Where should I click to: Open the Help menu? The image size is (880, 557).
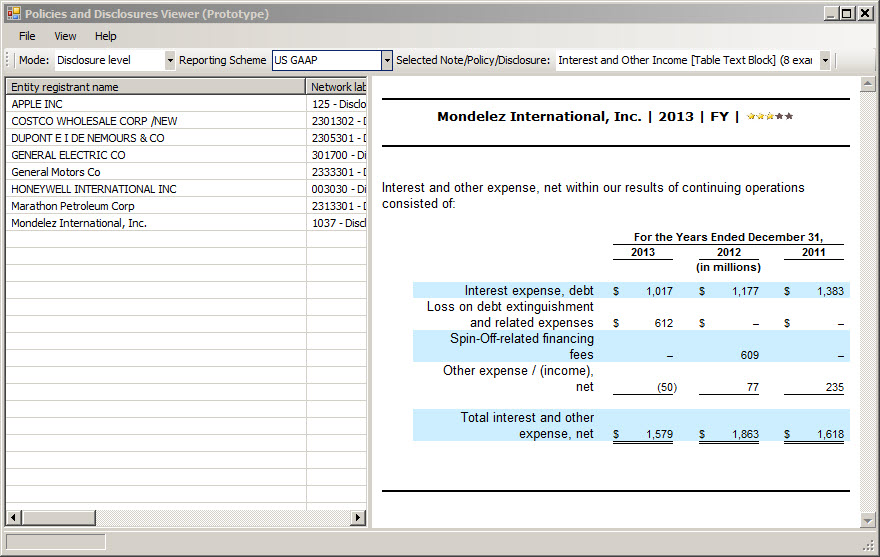106,36
